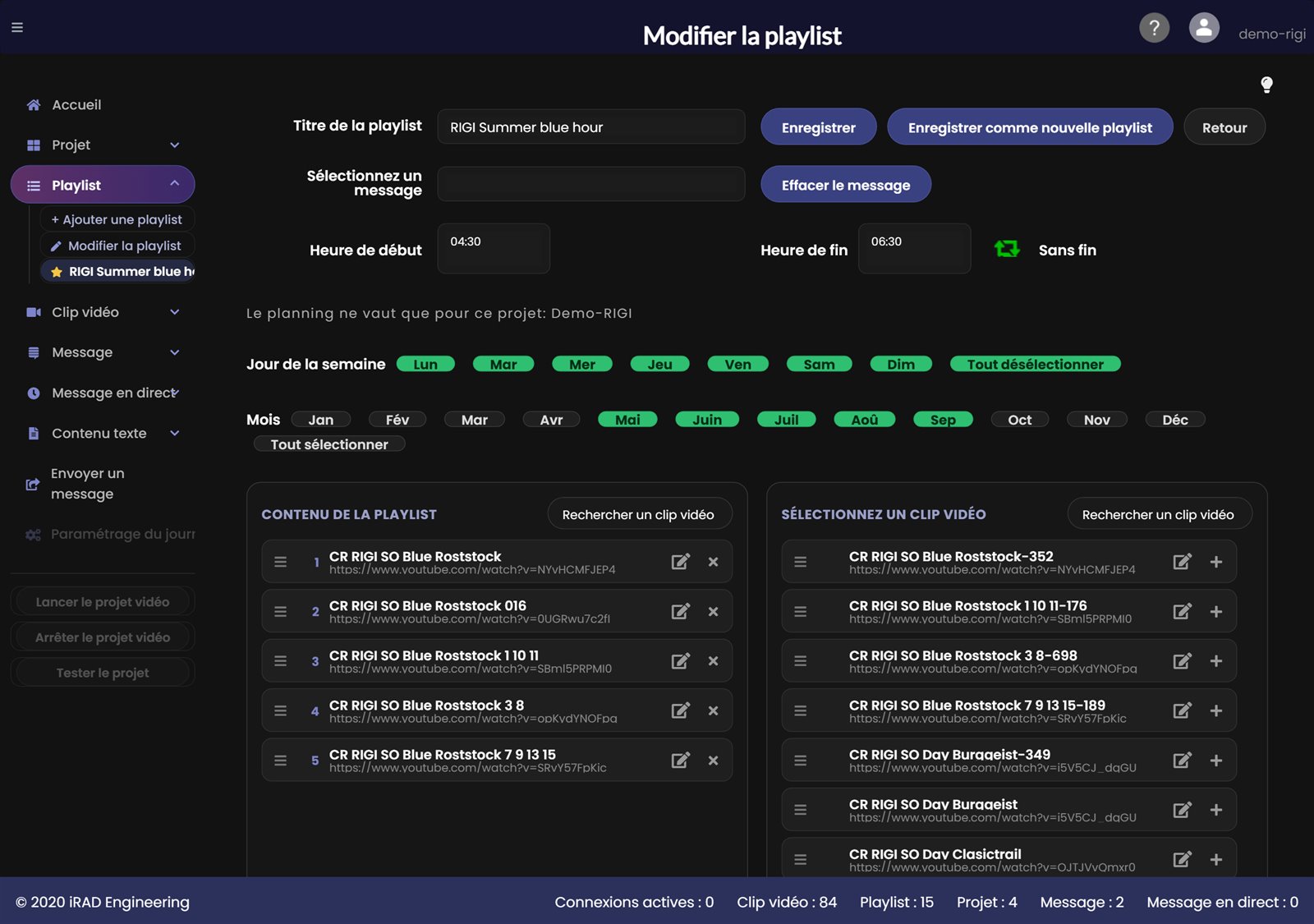Remove playlist item 1 CR RIGI SO Blue Roststock
Image resolution: width=1314 pixels, height=924 pixels.
click(713, 562)
